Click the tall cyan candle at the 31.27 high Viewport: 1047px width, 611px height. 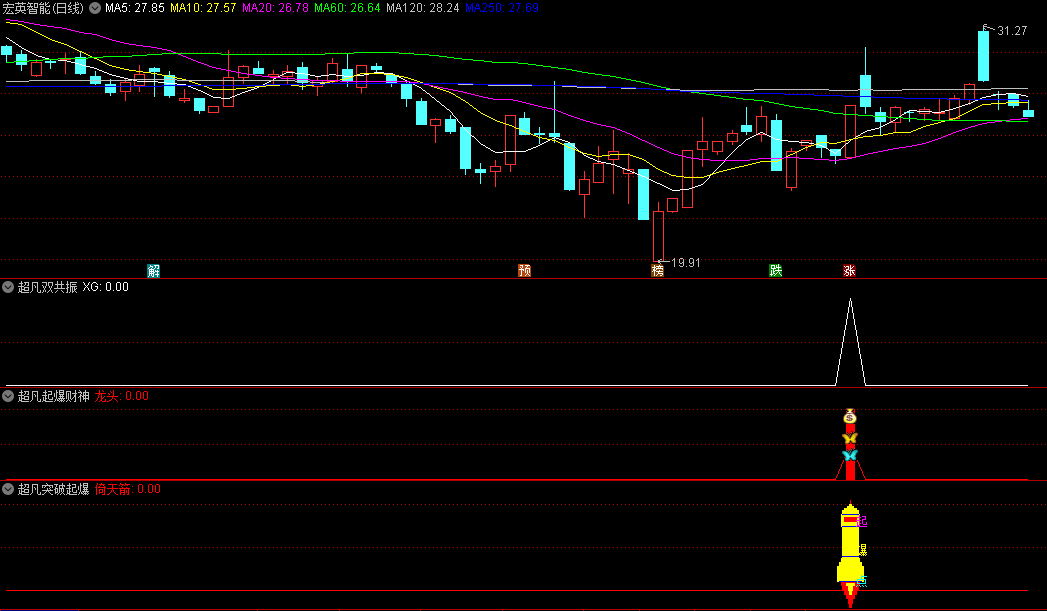point(984,56)
